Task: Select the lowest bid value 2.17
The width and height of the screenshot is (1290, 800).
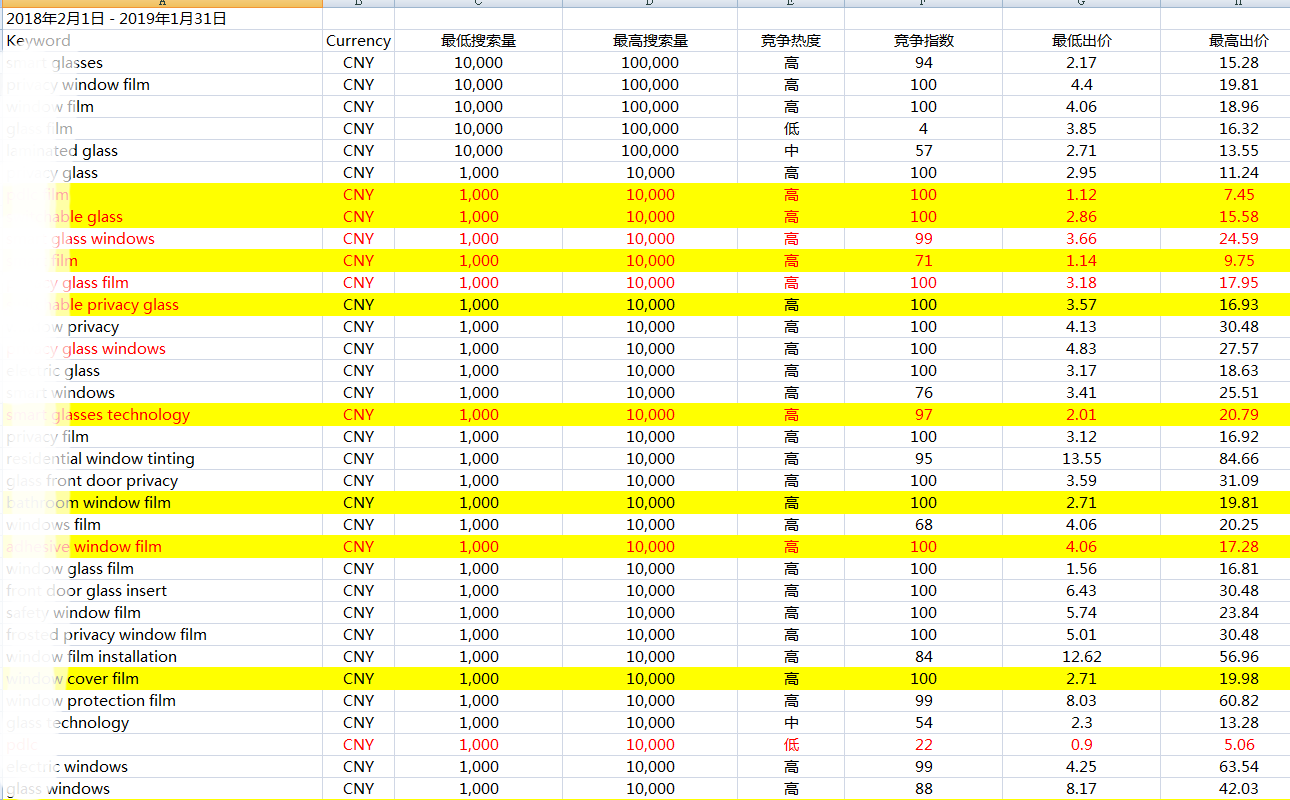Action: pyautogui.click(x=1081, y=63)
